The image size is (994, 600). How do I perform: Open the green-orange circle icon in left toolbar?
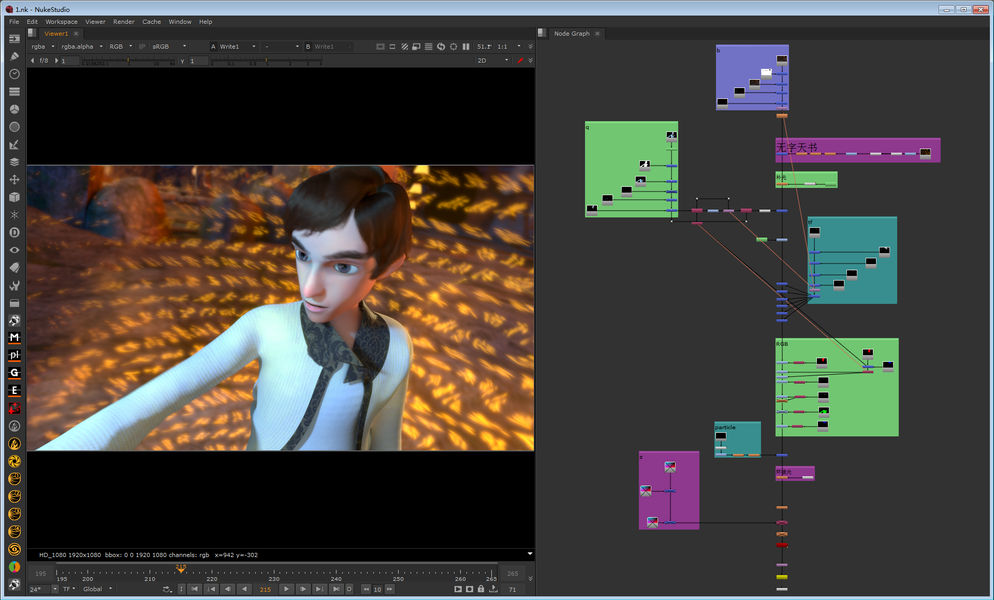pyautogui.click(x=14, y=566)
